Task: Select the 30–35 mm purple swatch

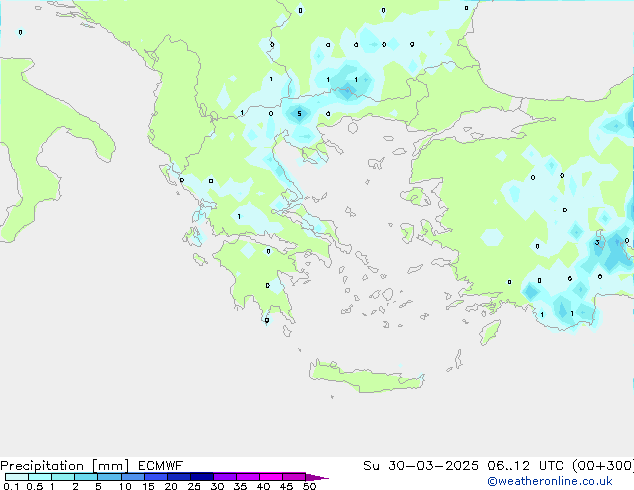Action: [225, 477]
